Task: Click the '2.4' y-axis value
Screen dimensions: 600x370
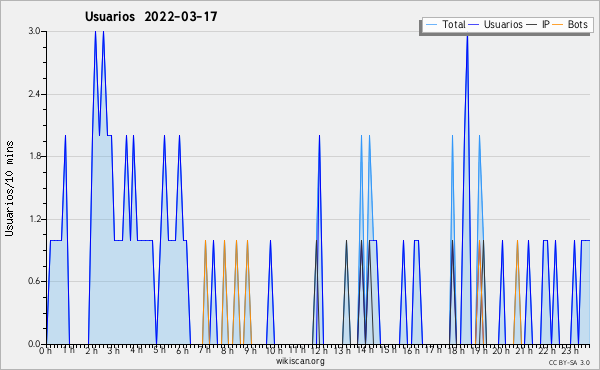Action: [x=35, y=94]
